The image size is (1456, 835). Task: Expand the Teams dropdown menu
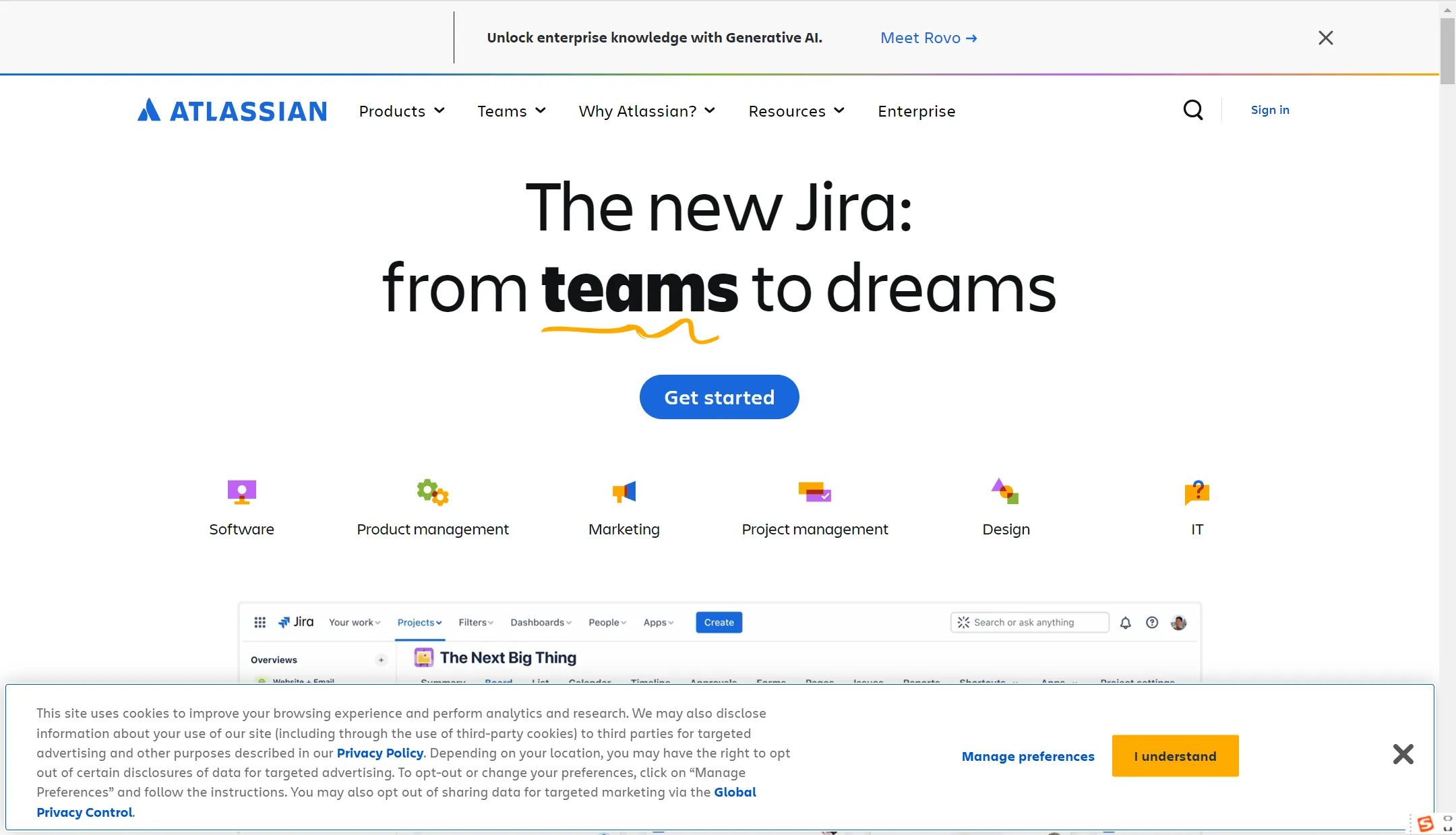pos(512,111)
